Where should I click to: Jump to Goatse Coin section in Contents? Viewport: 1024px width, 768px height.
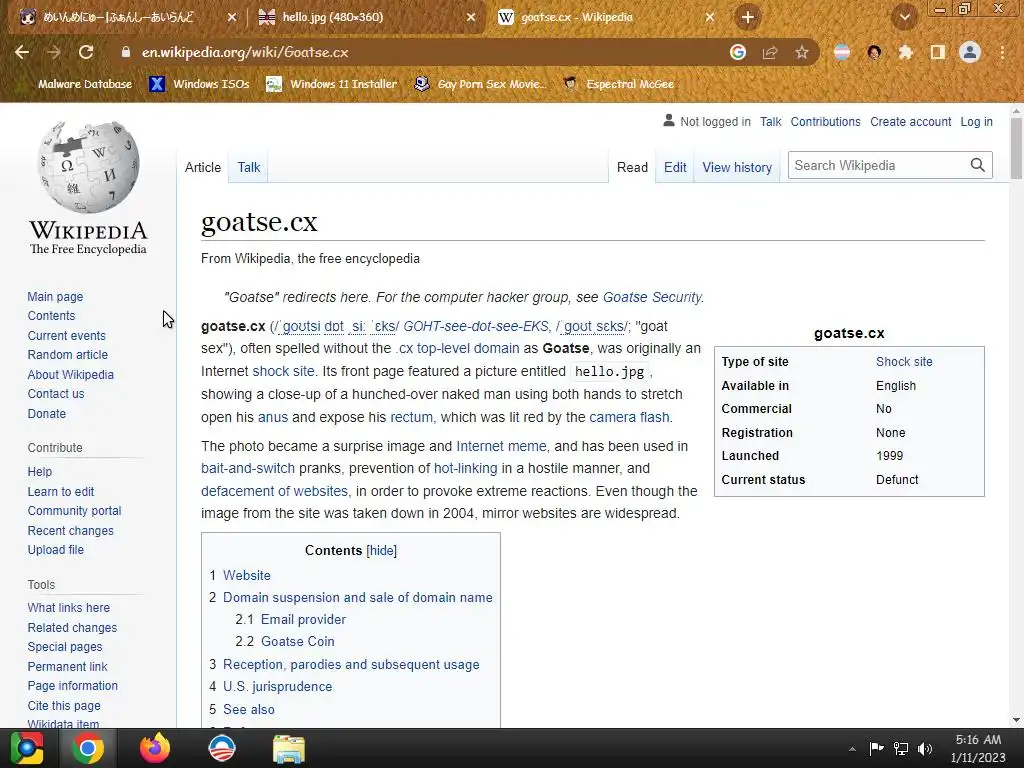[x=297, y=641]
